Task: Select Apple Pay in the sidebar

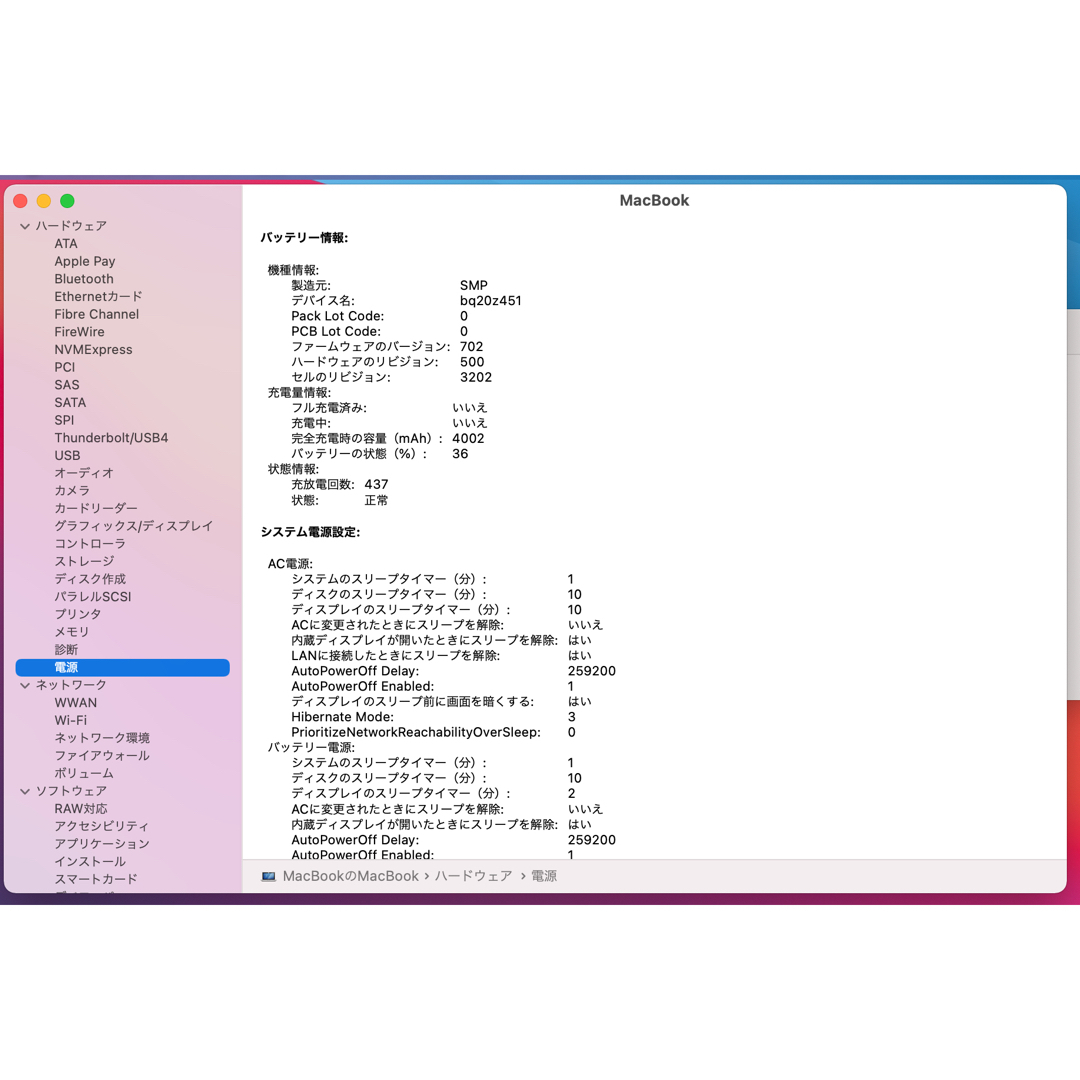Action: pos(85,261)
